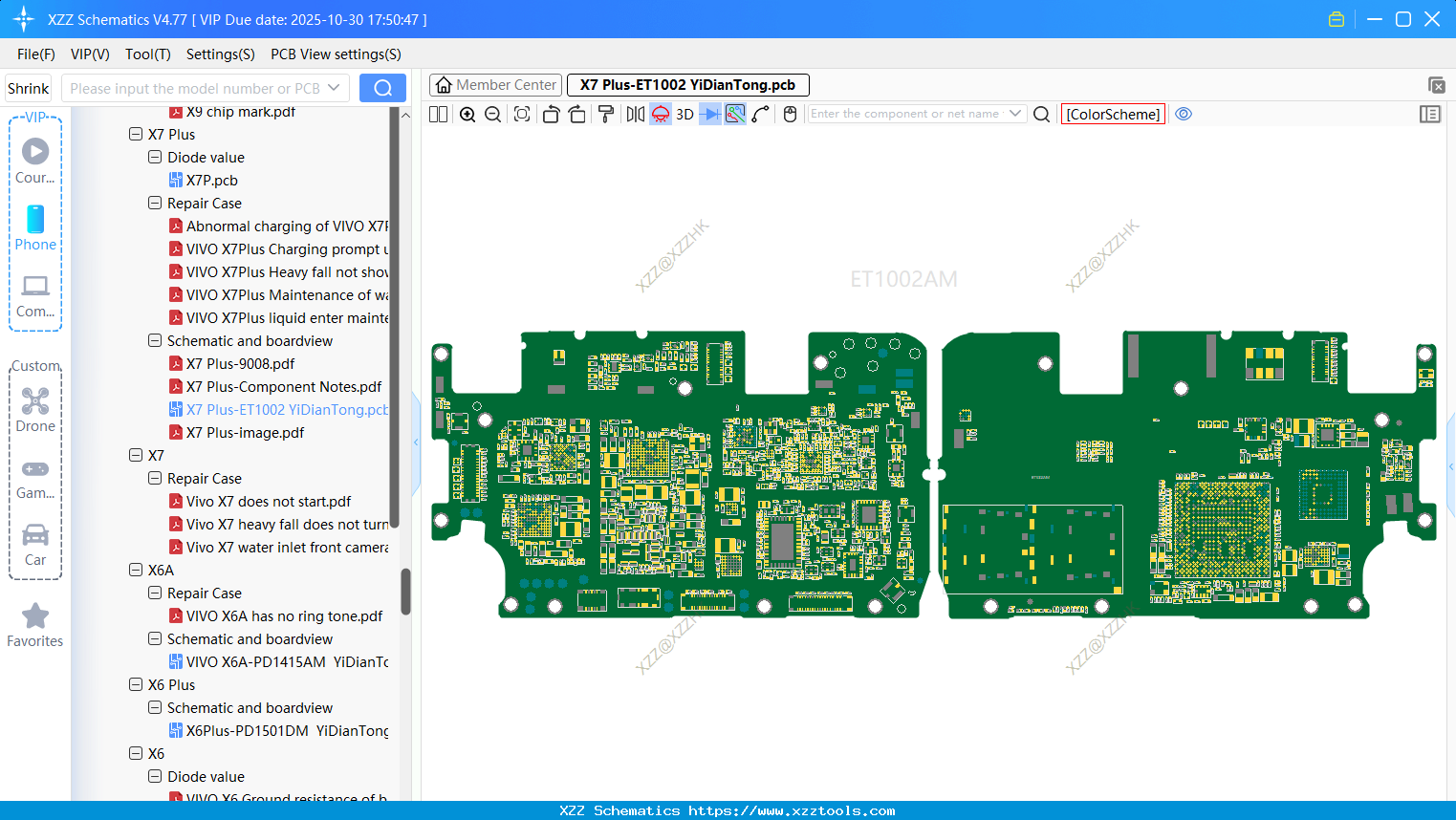Open the Tool(T) menu

tap(148, 54)
